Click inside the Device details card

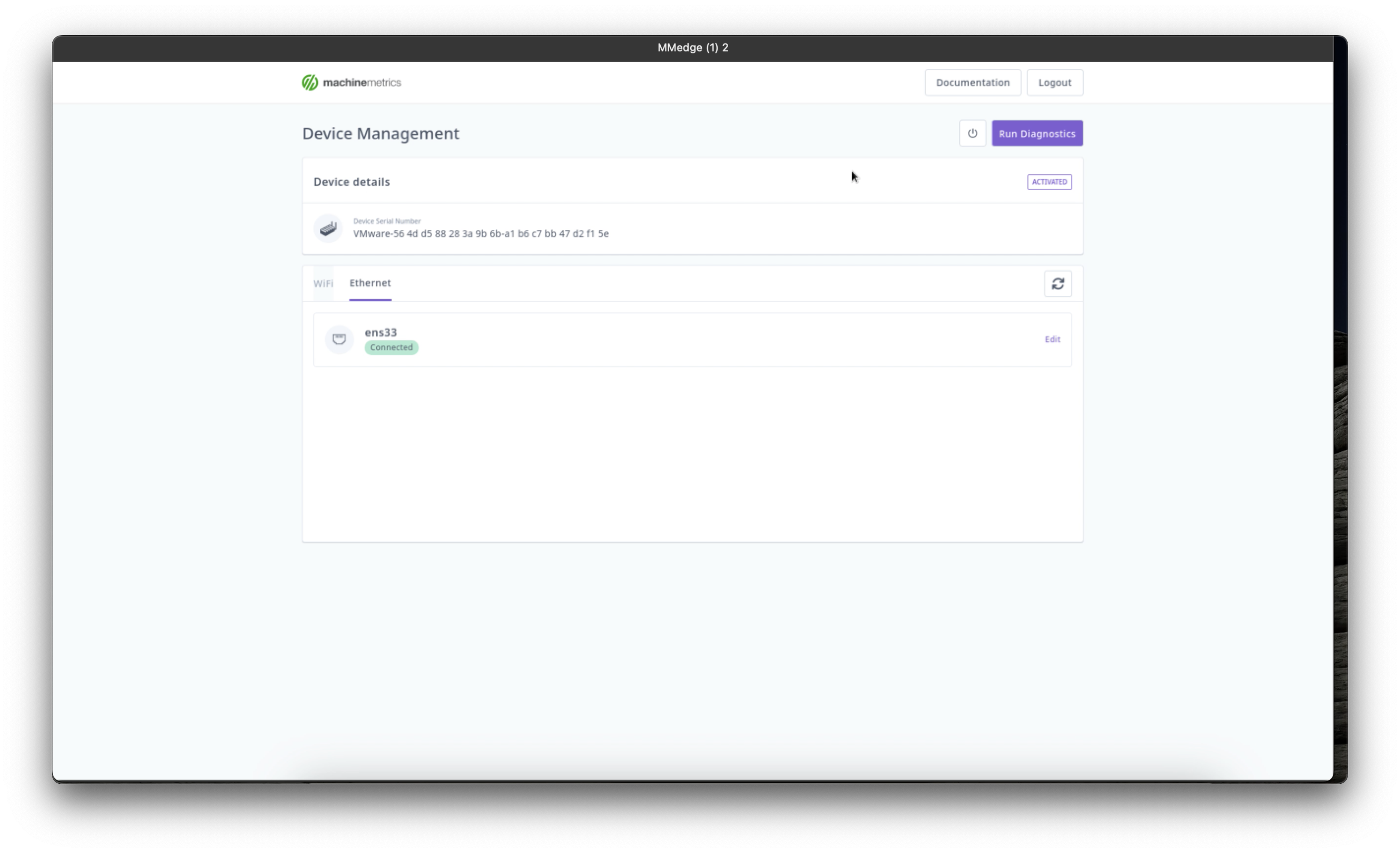(x=692, y=229)
